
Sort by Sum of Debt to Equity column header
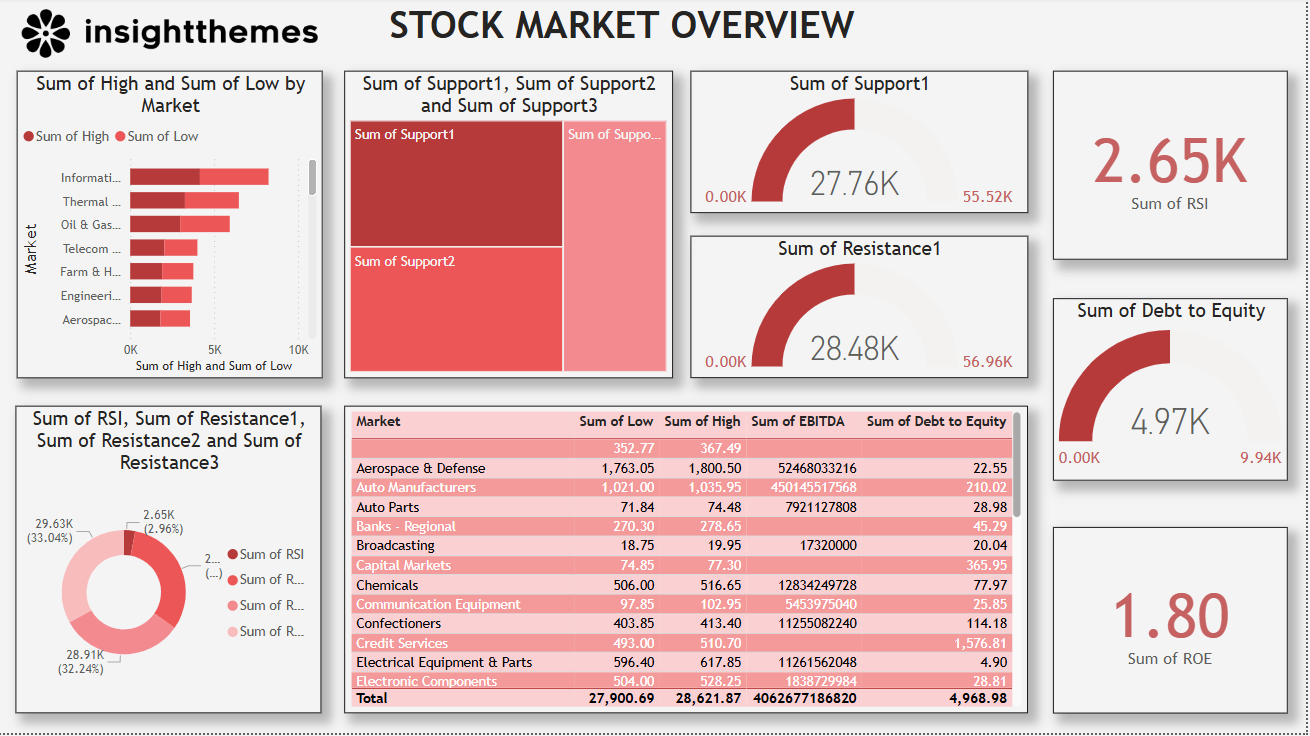coord(936,422)
